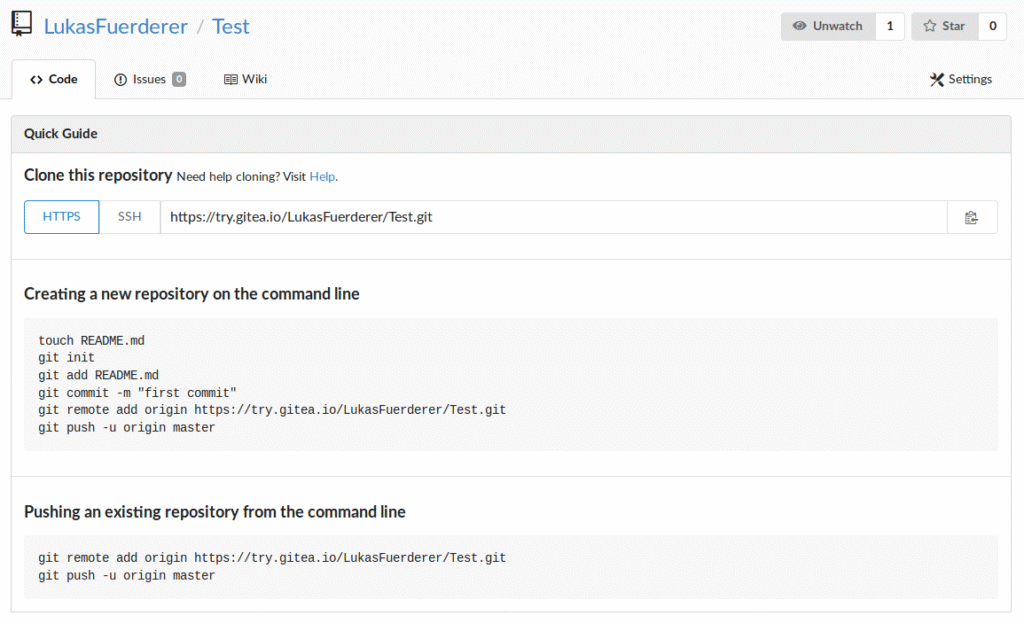The image size is (1024, 623).
Task: Open Settings via the tools icon
Action: (937, 79)
